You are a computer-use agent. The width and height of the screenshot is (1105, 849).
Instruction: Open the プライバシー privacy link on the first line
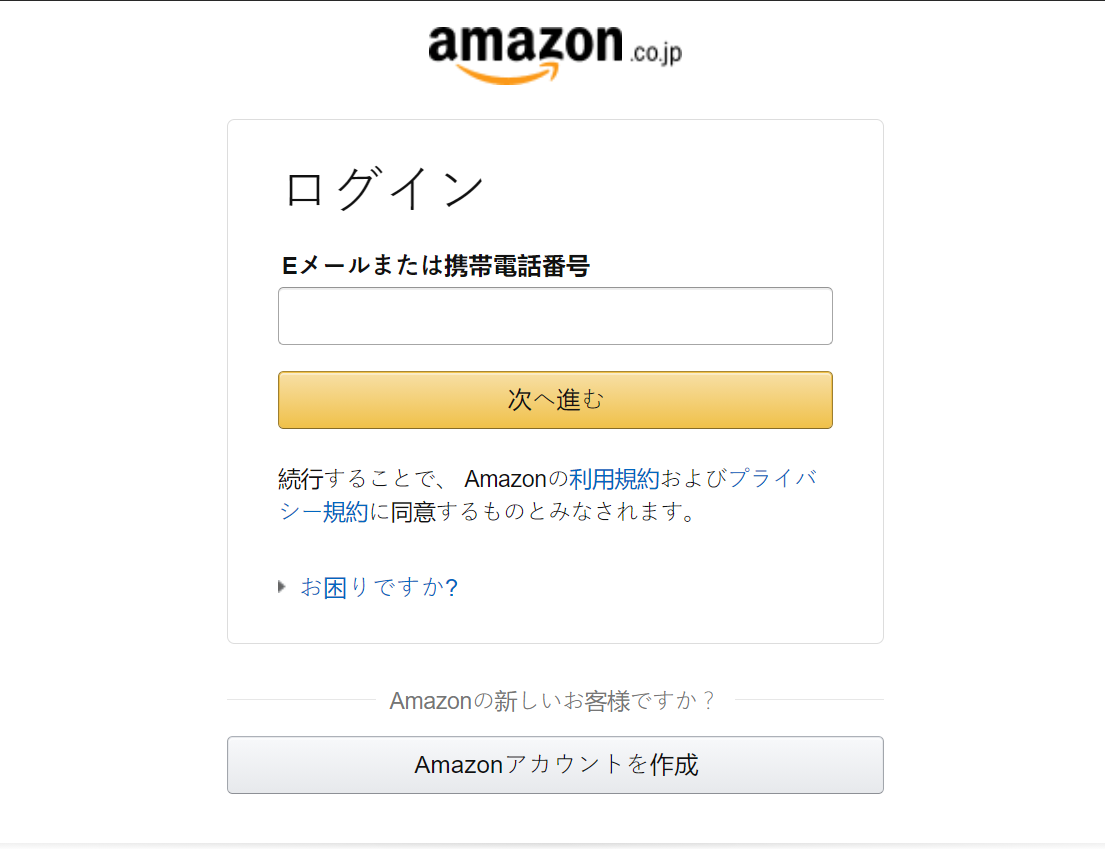tap(772, 479)
